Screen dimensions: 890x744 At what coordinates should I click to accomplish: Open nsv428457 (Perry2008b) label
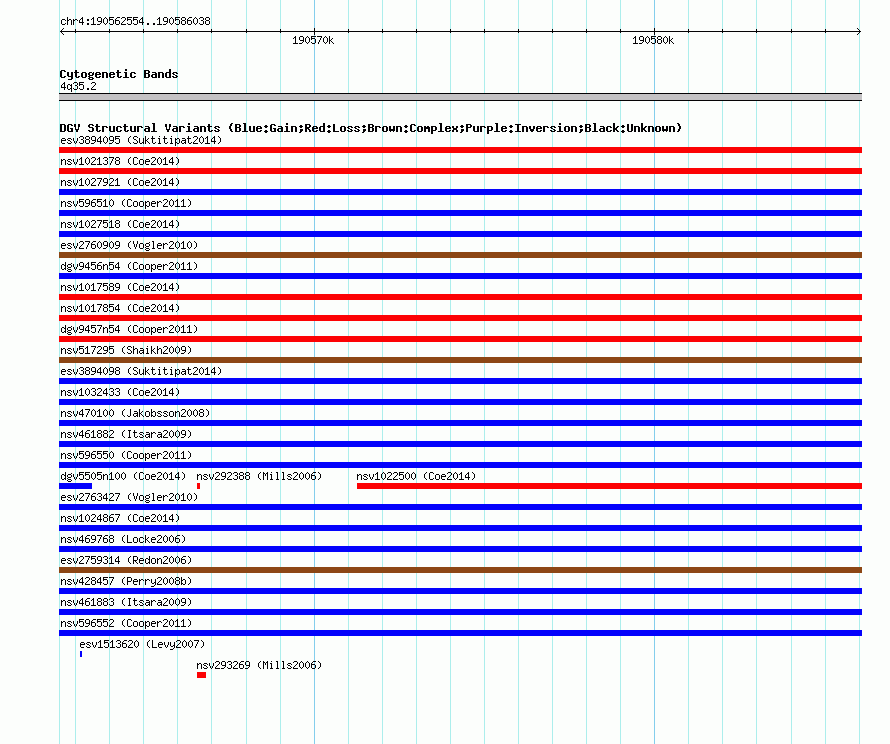pos(126,581)
